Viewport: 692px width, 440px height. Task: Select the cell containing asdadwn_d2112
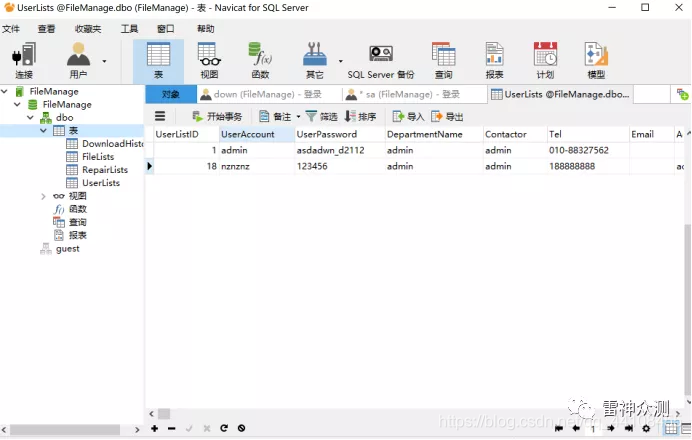[339, 150]
